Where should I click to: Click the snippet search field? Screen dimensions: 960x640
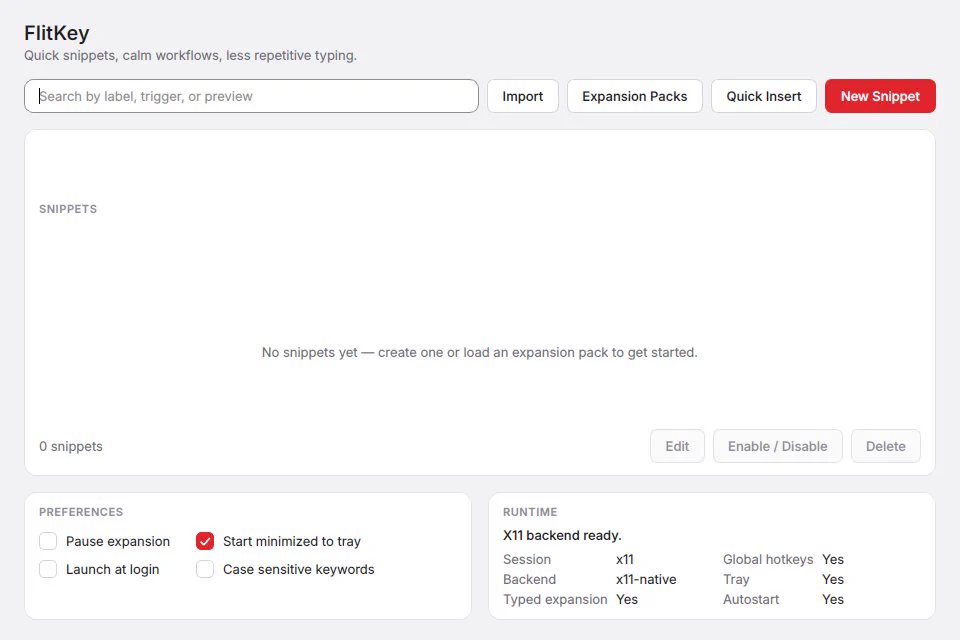pyautogui.click(x=251, y=96)
